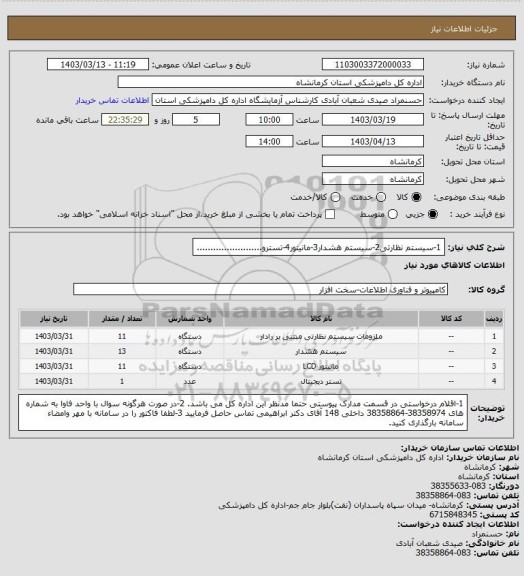Click quantity 13 in the alarm system row
524x576 pixels.
click(122, 352)
